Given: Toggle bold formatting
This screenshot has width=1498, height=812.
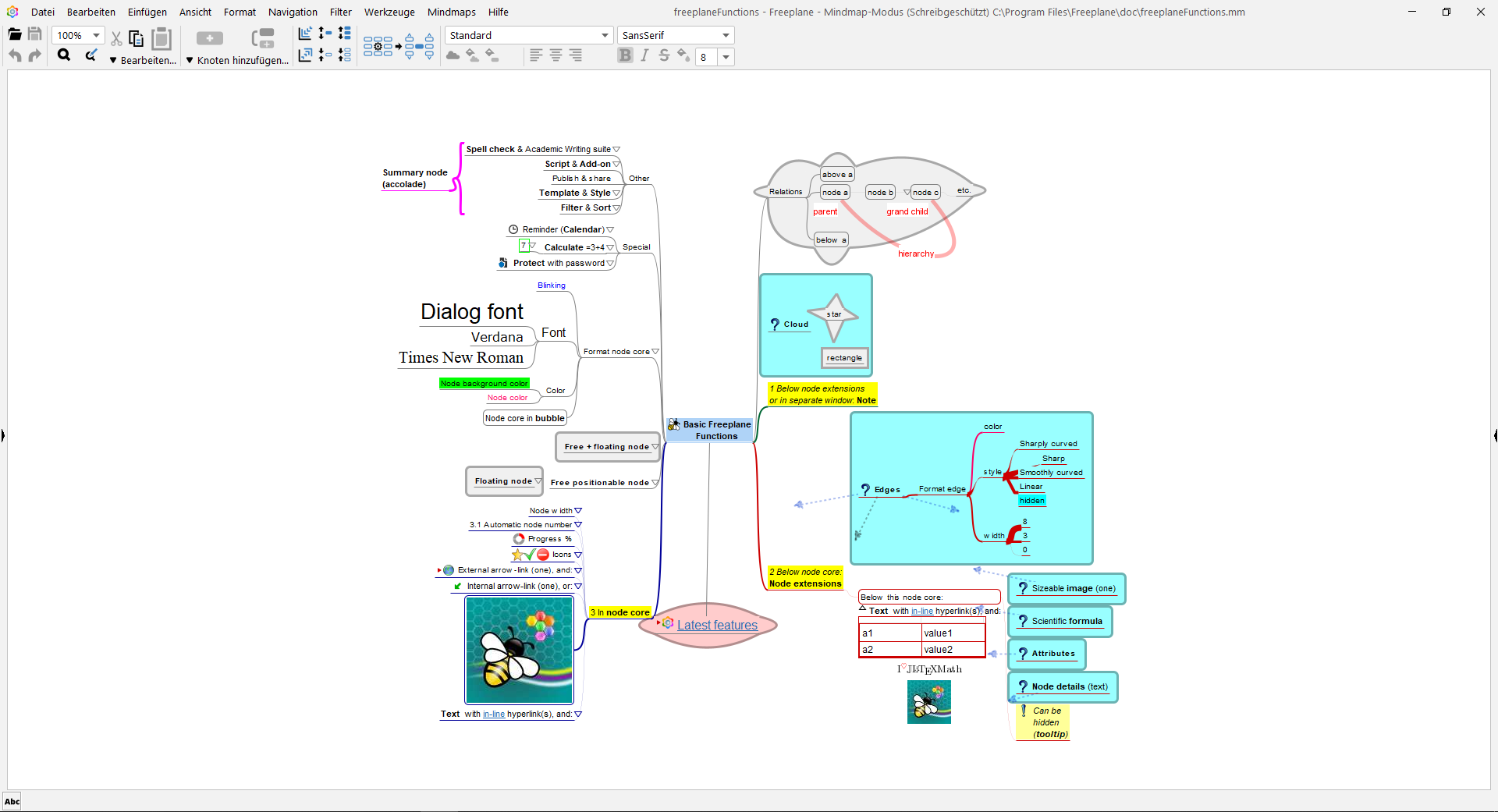Looking at the screenshot, I should point(625,55).
